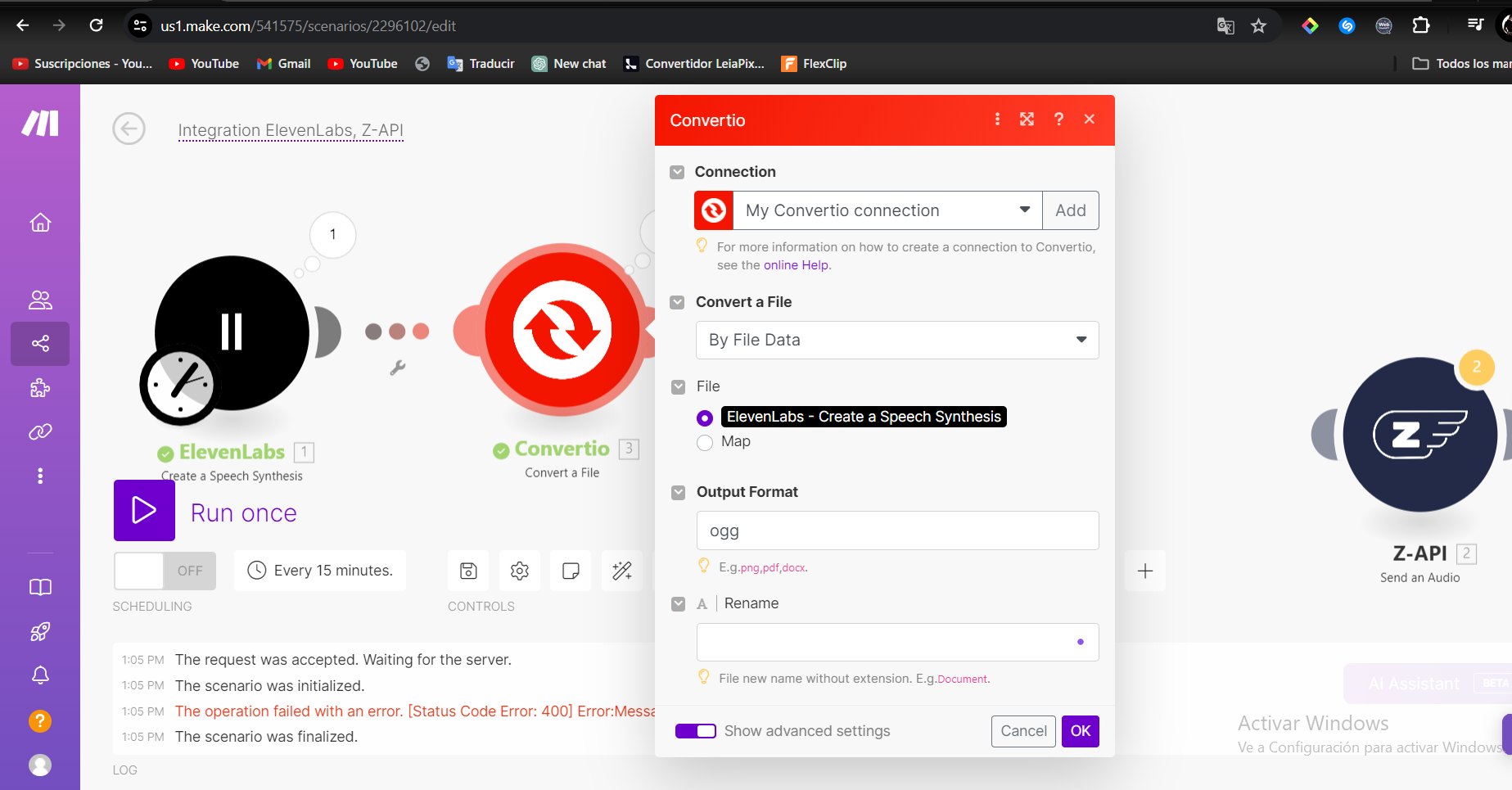This screenshot has height=790, width=1512.
Task: Select ElevenLabs - Create a Speech Synthesis radio
Action: point(705,418)
